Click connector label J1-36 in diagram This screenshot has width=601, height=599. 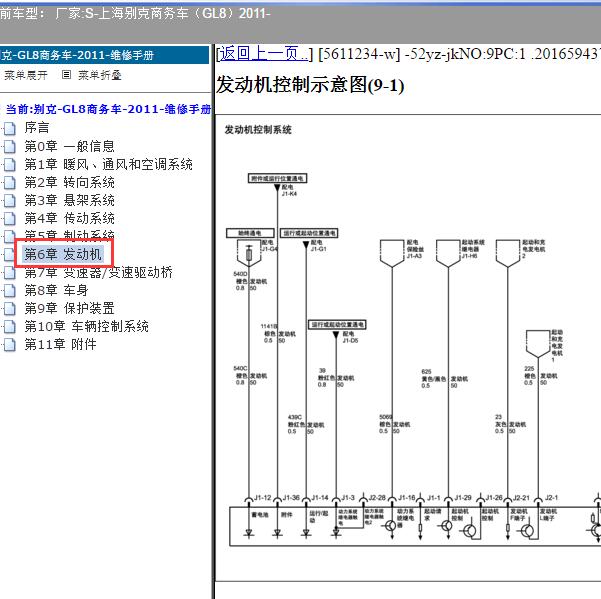pos(291,498)
